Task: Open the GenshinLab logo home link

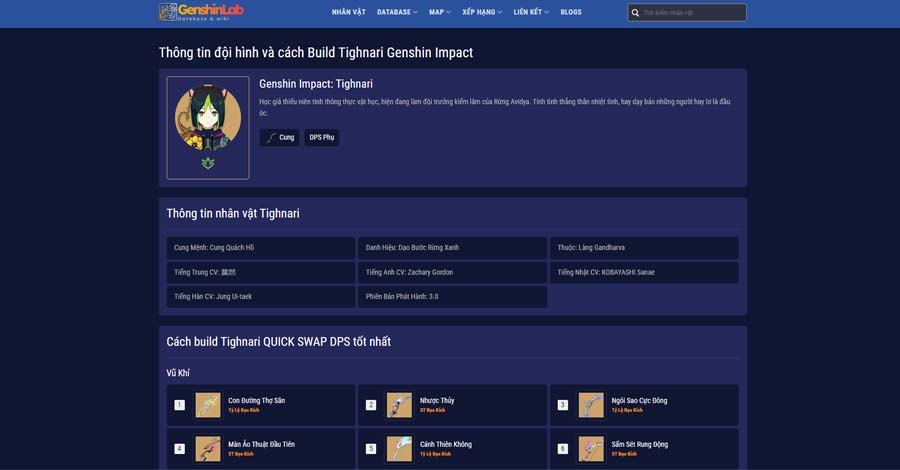Action: (x=201, y=11)
